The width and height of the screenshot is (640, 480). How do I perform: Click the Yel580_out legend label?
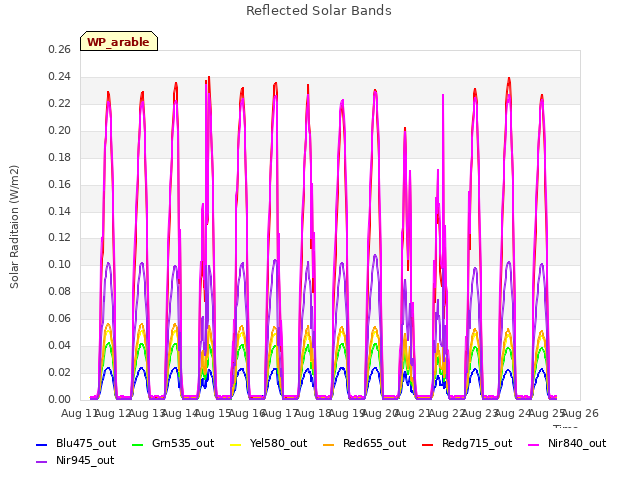[278, 443]
